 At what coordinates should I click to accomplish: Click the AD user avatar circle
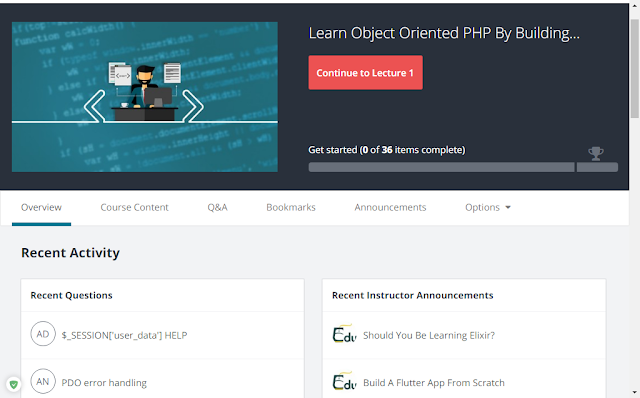click(43, 334)
